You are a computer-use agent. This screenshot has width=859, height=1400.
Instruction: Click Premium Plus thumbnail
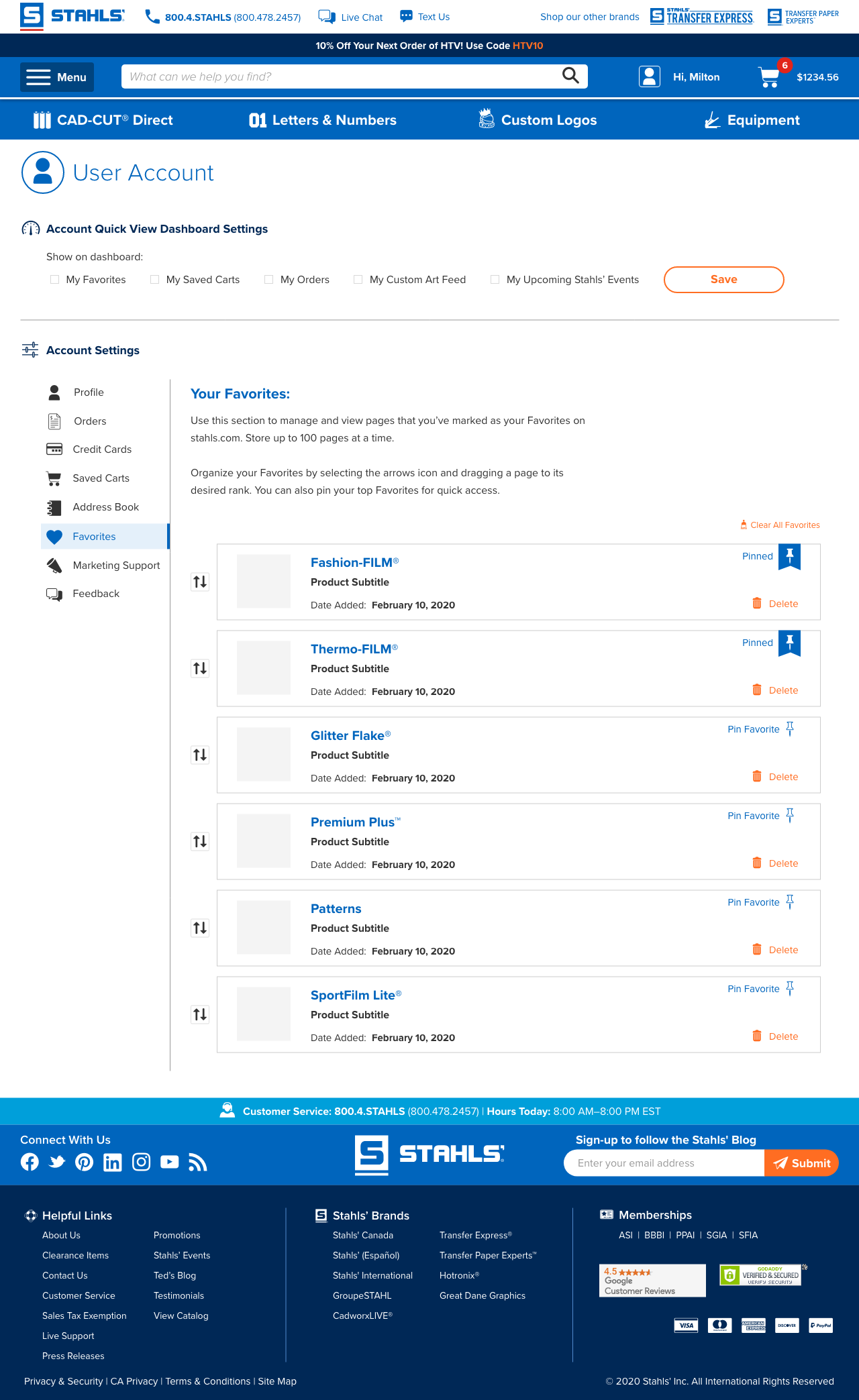(264, 841)
